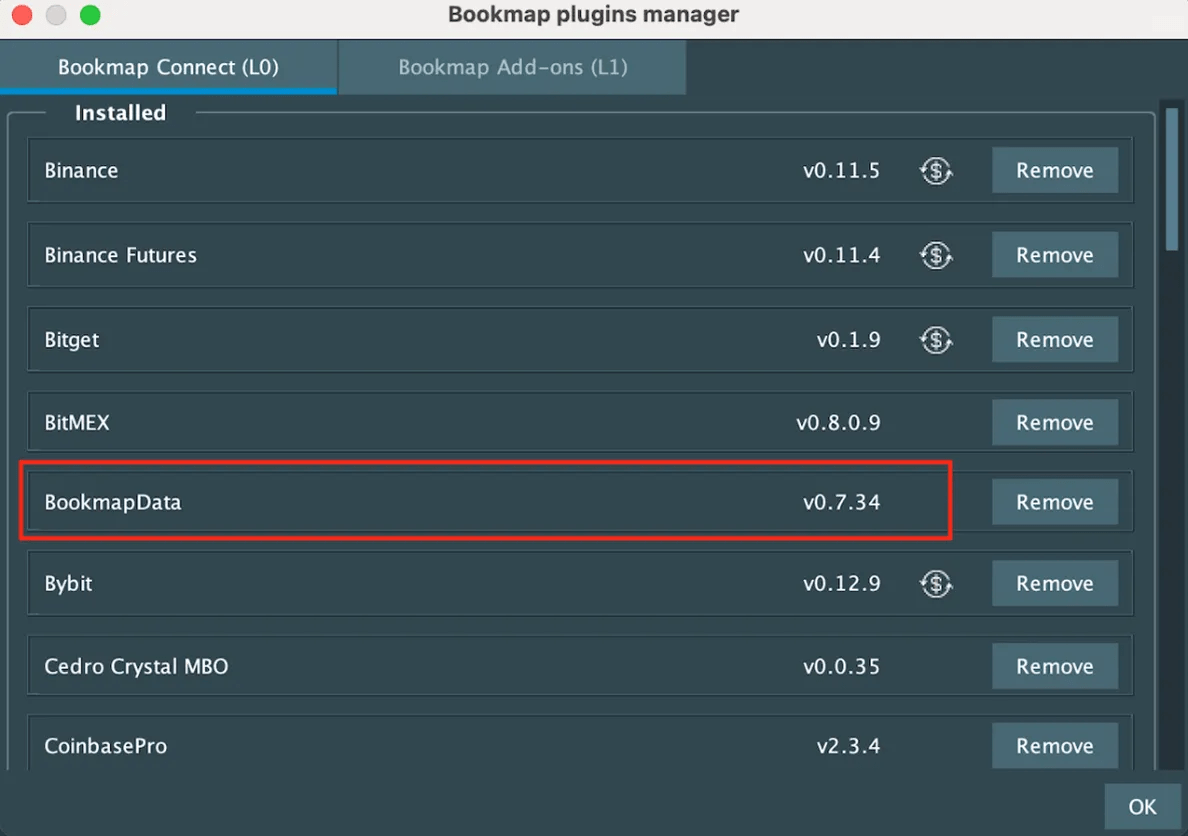Click the dollar icon in the Bitget row

pyautogui.click(x=936, y=340)
